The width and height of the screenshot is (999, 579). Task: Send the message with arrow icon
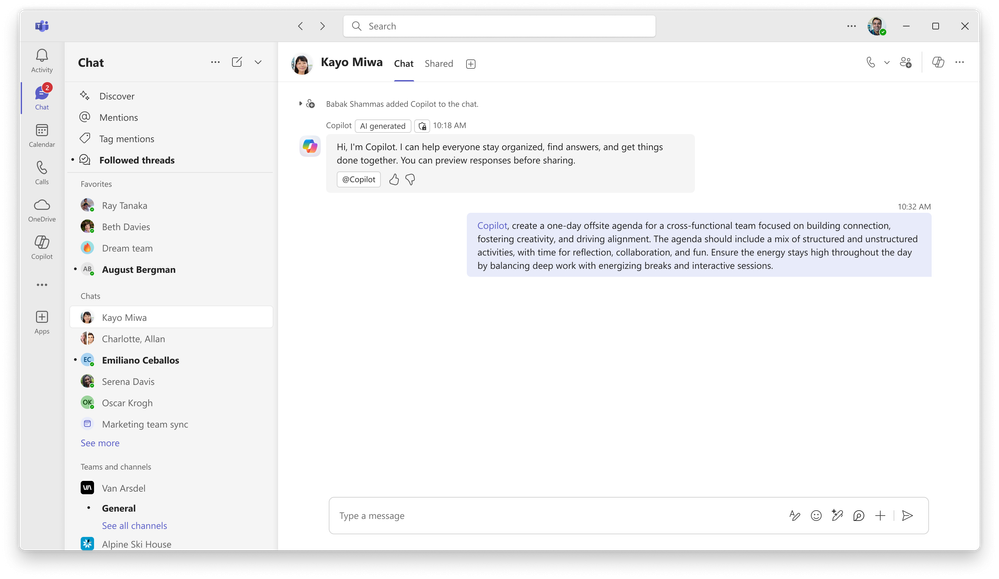(x=908, y=516)
